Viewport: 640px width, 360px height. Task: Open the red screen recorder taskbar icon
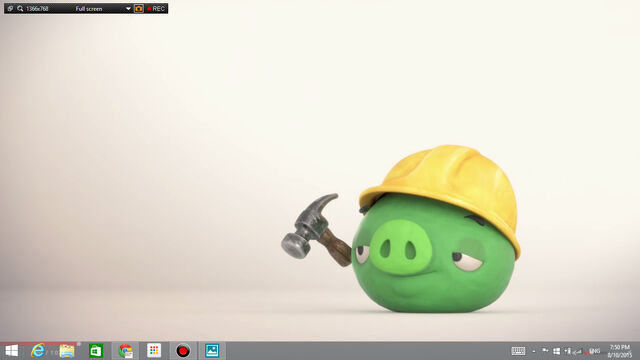[183, 351]
